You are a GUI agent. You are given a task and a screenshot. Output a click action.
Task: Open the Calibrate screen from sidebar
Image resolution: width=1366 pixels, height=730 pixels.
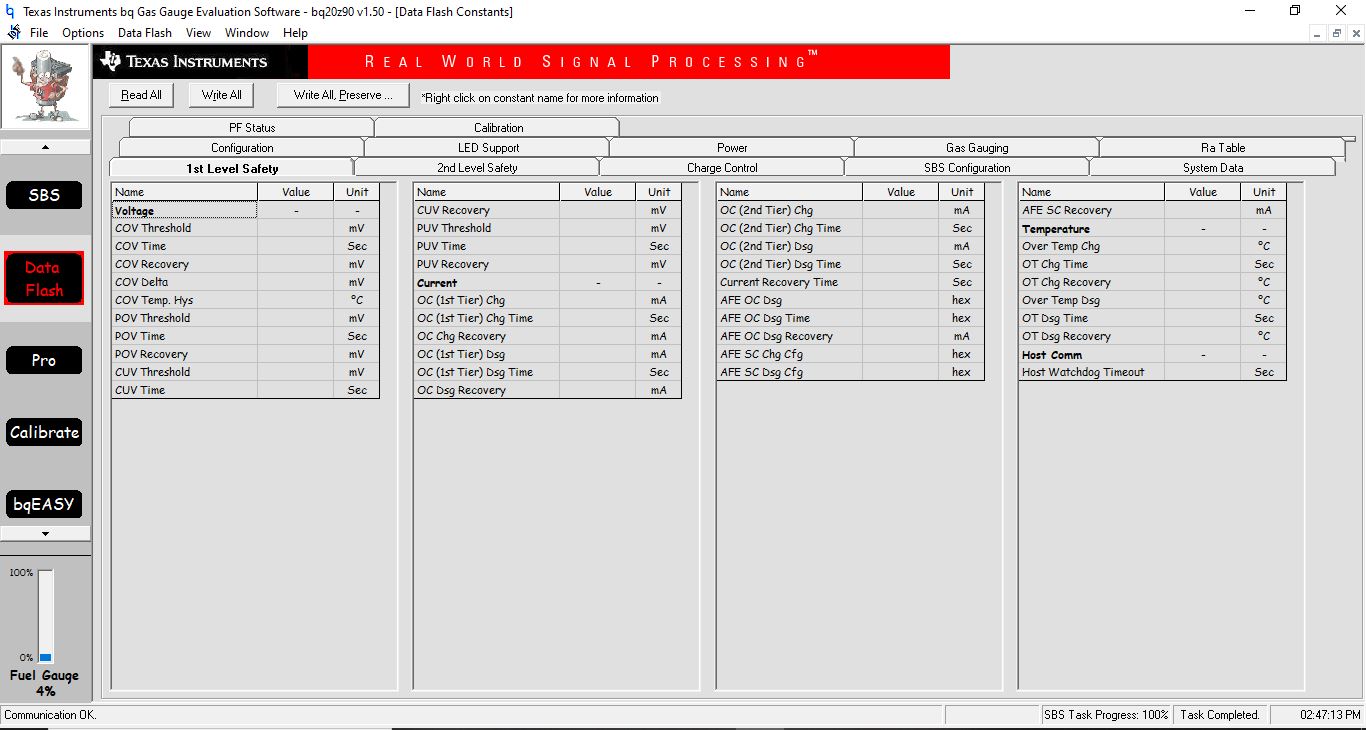44,432
